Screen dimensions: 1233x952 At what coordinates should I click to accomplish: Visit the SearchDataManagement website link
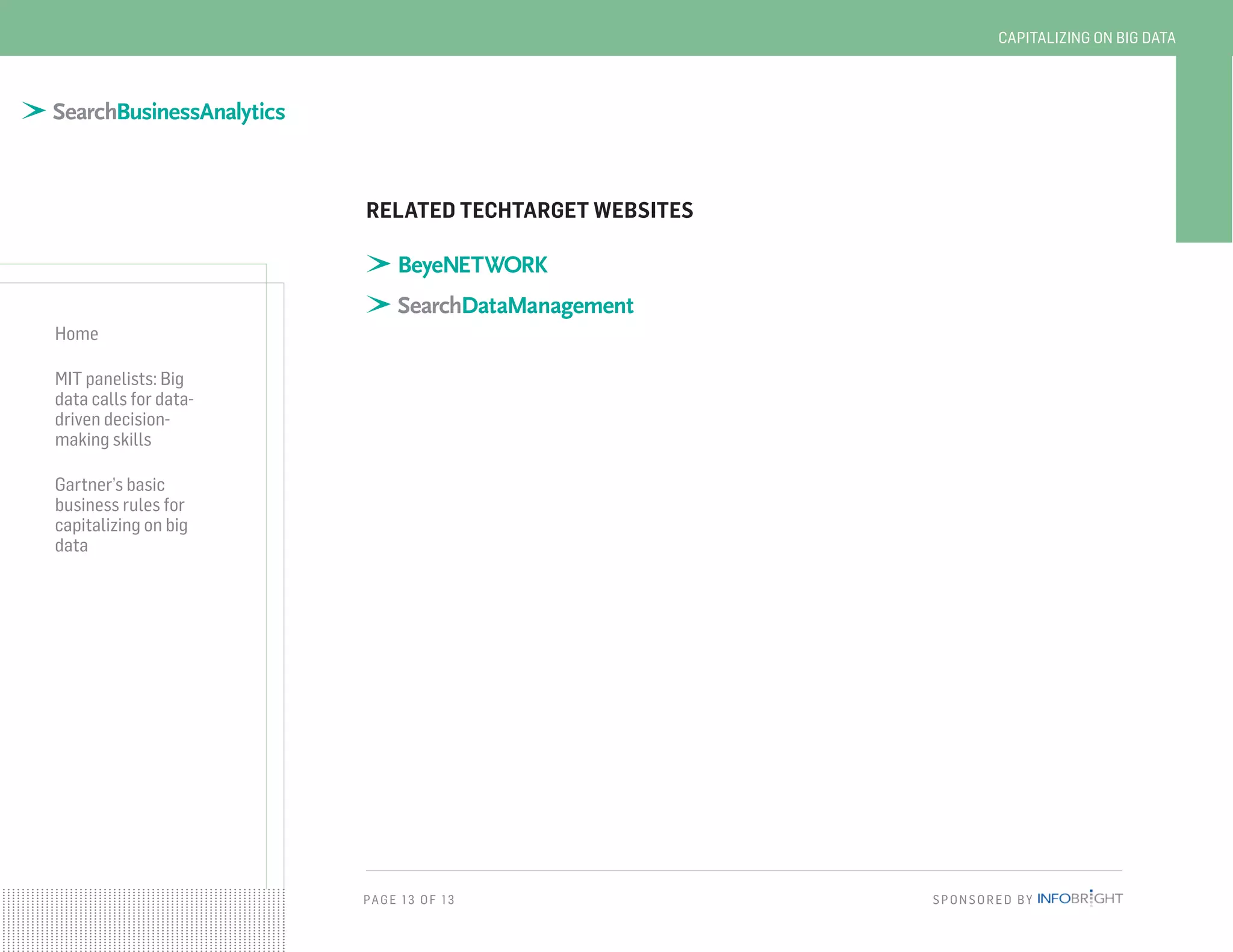click(515, 306)
